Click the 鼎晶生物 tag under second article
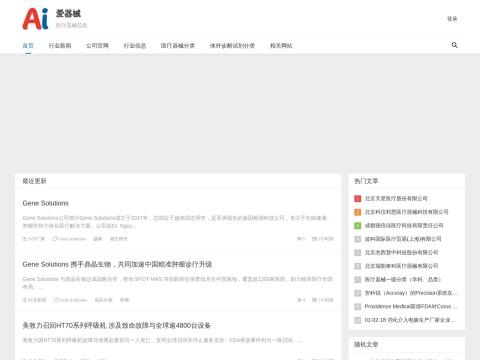Viewport: 480px width, 360px height. point(103,300)
